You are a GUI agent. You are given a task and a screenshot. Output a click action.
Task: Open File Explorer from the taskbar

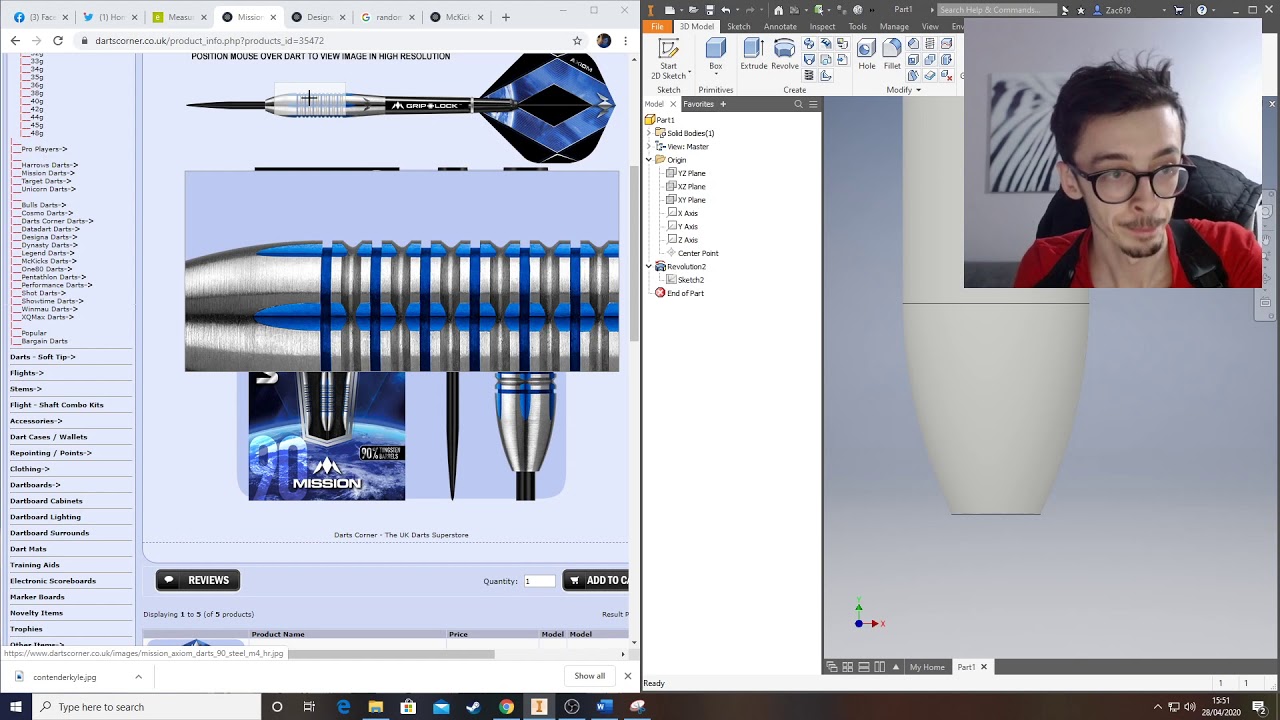pyautogui.click(x=375, y=707)
